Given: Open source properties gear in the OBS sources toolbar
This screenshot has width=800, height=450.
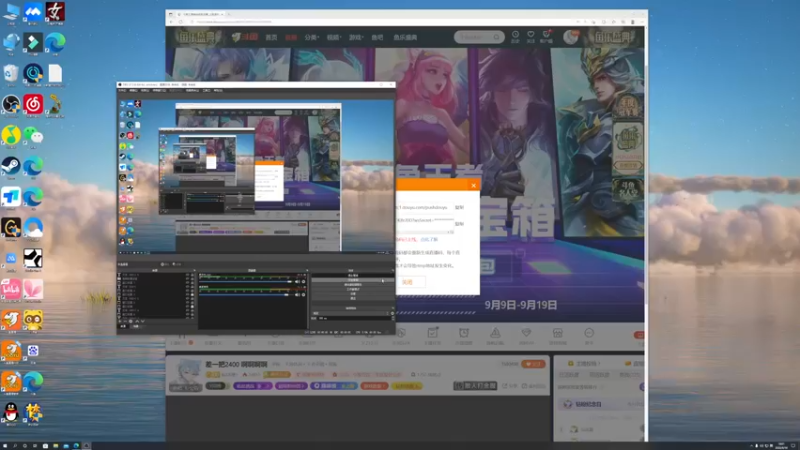Looking at the screenshot, I should (x=131, y=321).
